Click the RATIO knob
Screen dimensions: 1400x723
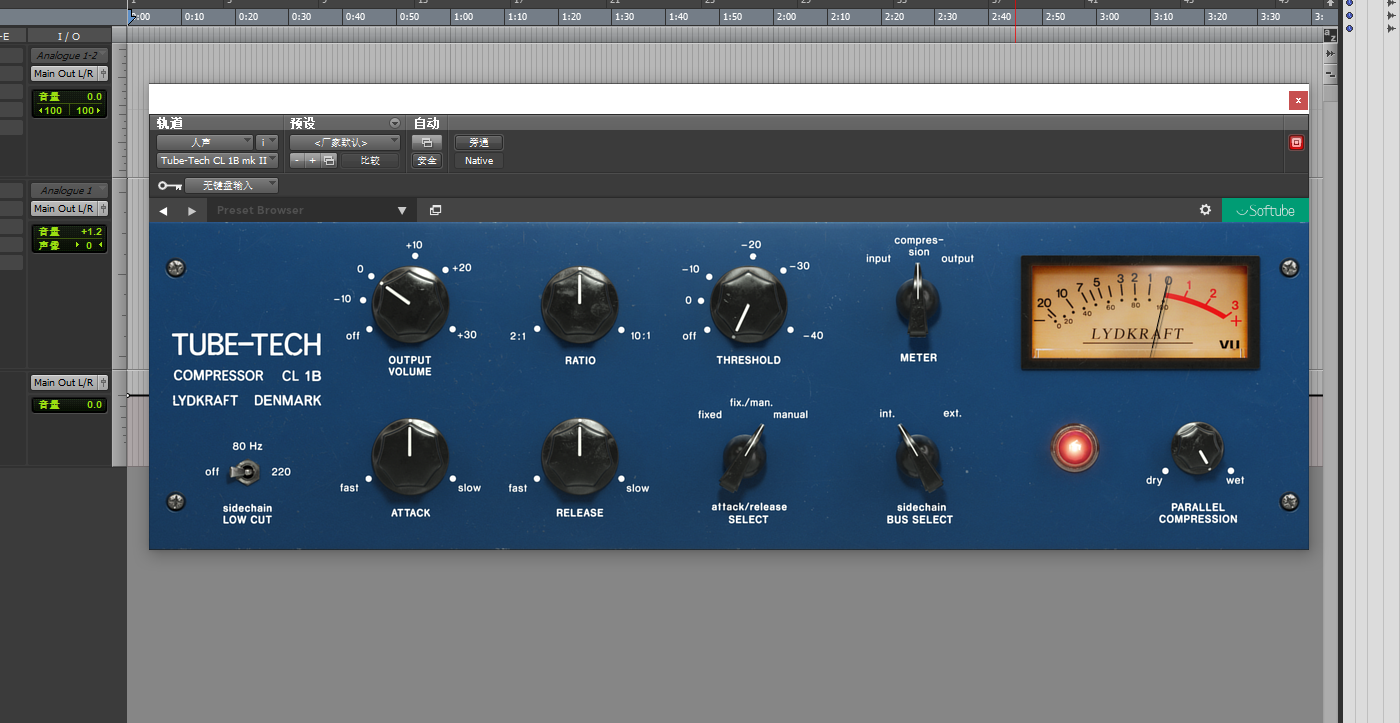click(579, 305)
